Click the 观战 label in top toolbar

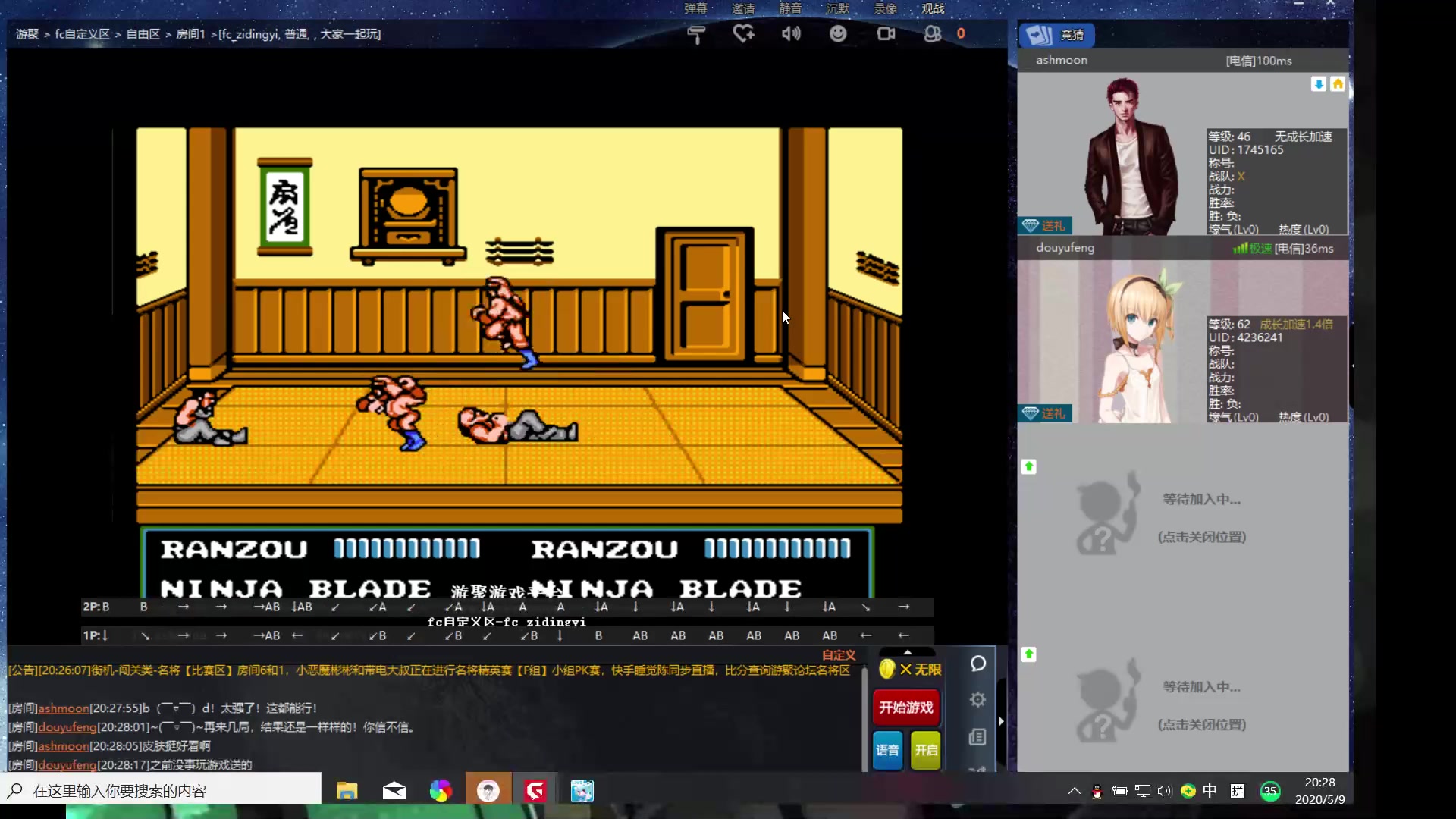click(933, 8)
